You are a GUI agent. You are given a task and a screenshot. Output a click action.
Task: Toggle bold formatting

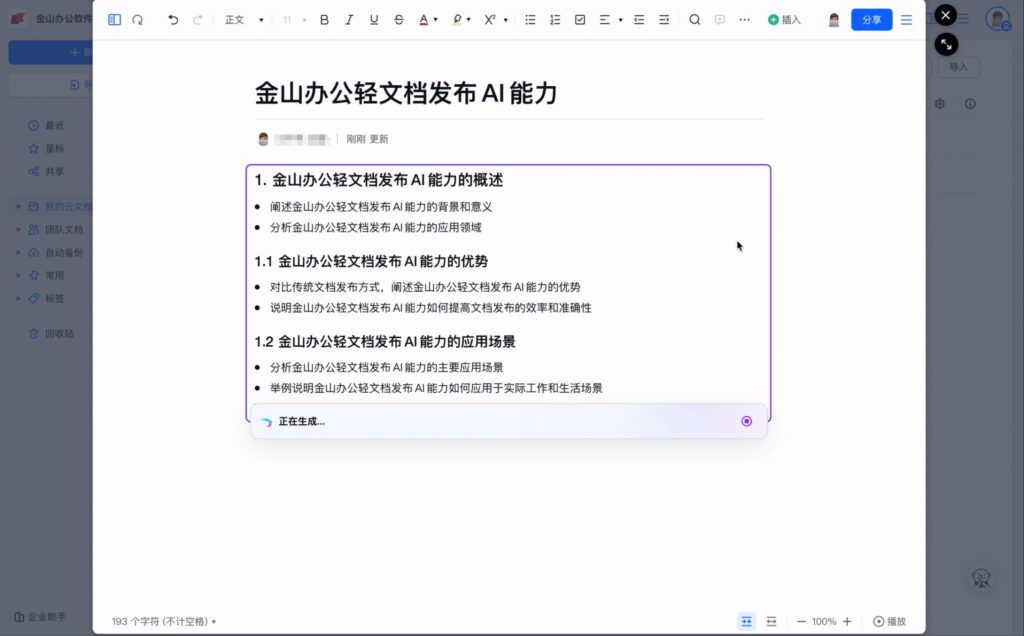(324, 20)
